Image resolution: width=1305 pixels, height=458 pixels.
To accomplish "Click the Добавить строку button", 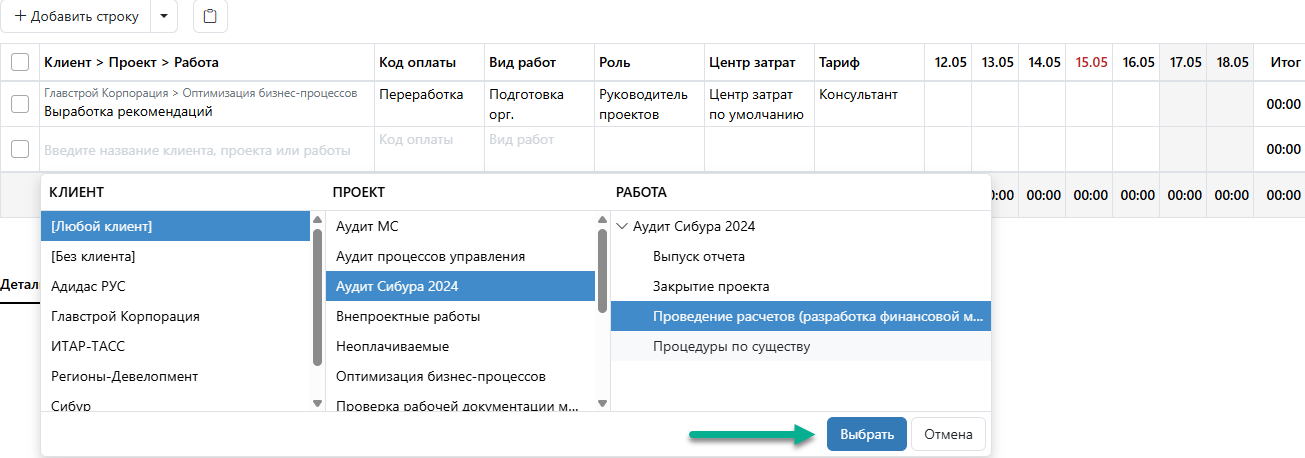I will coord(76,17).
